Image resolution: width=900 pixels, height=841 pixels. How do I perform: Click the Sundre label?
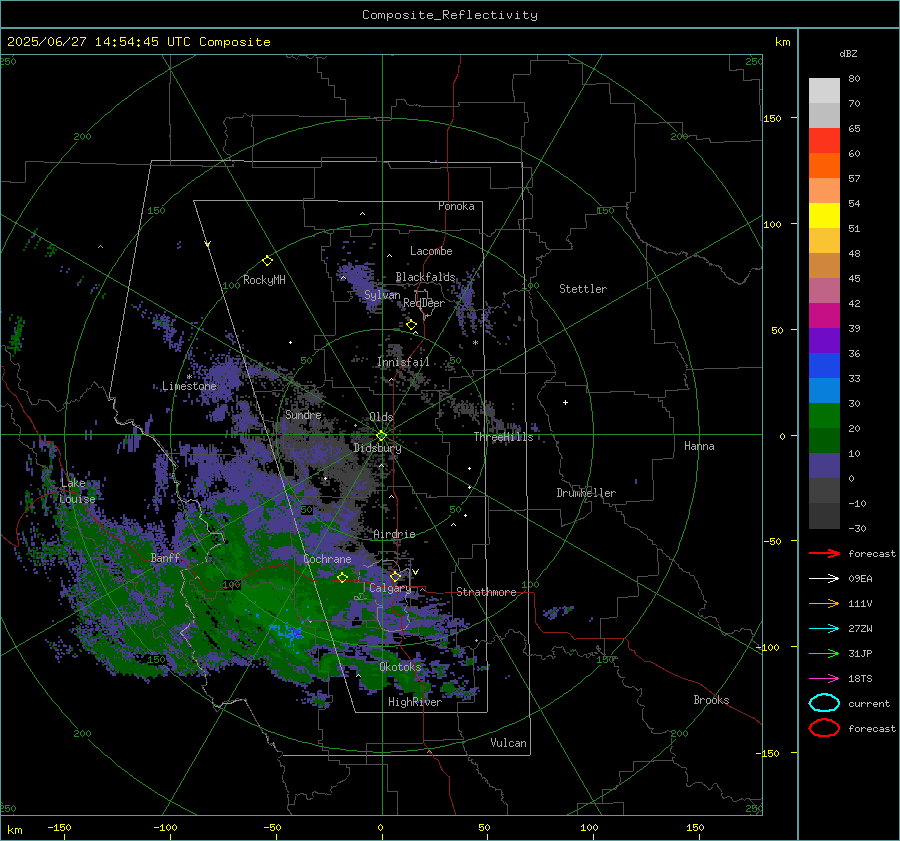click(x=303, y=415)
